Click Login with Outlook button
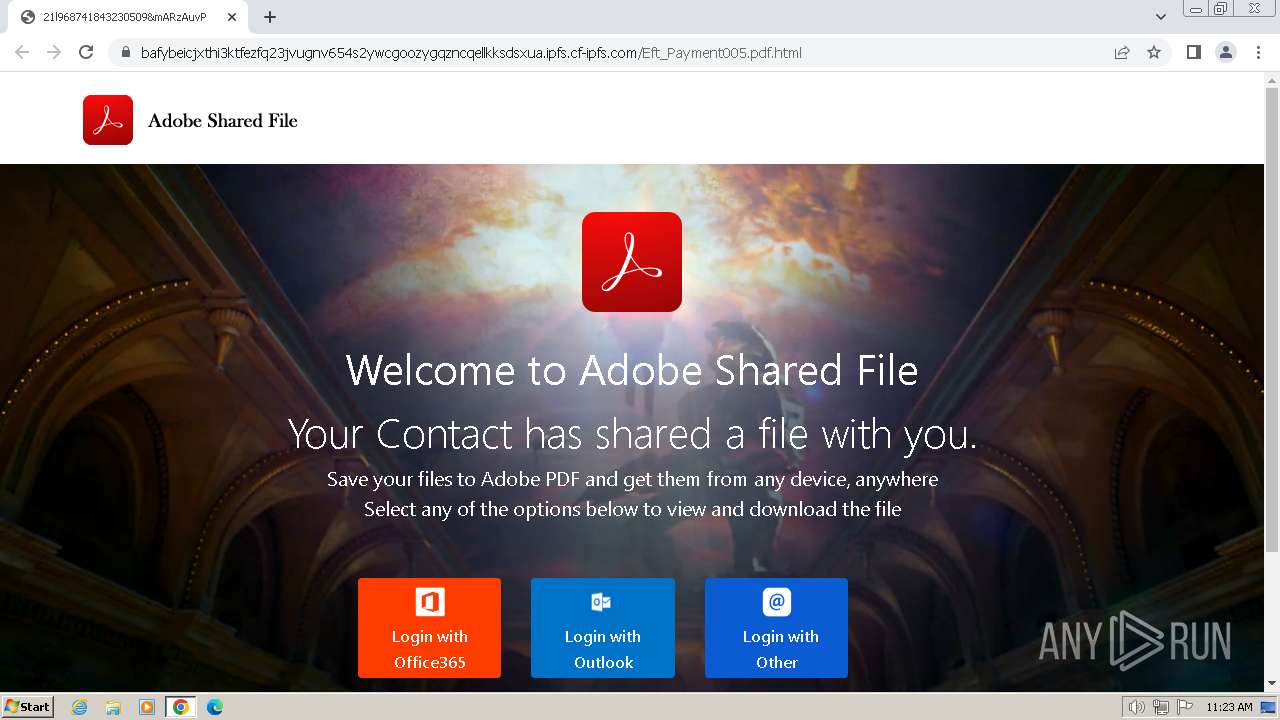1280x720 pixels. click(x=603, y=628)
